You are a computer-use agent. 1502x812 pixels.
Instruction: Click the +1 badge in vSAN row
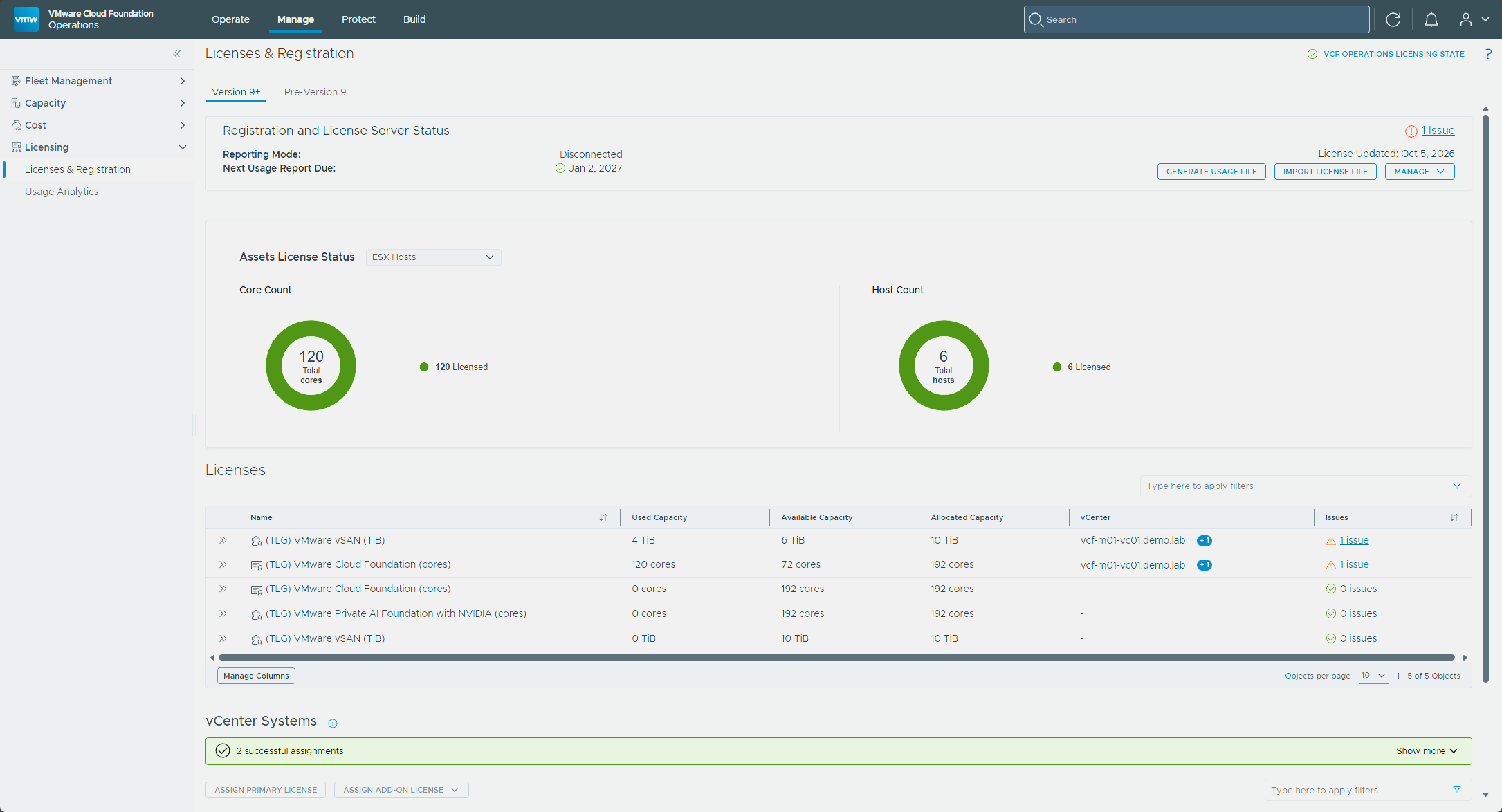click(x=1205, y=541)
